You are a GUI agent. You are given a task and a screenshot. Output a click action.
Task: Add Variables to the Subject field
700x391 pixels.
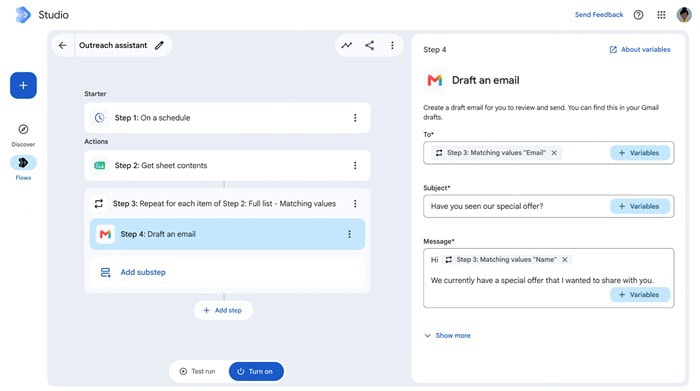[x=640, y=206]
